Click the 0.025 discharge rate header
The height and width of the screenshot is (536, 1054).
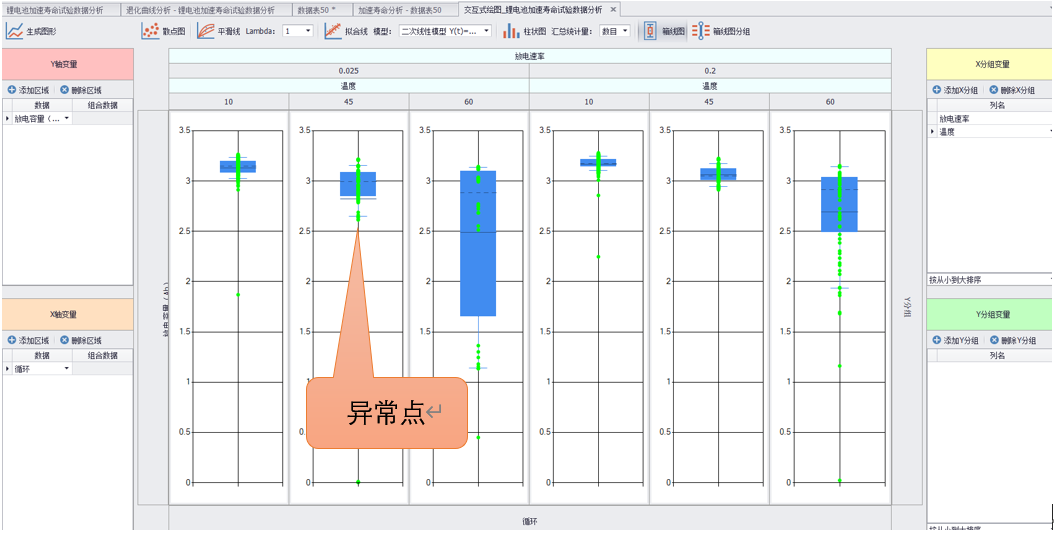click(x=349, y=71)
